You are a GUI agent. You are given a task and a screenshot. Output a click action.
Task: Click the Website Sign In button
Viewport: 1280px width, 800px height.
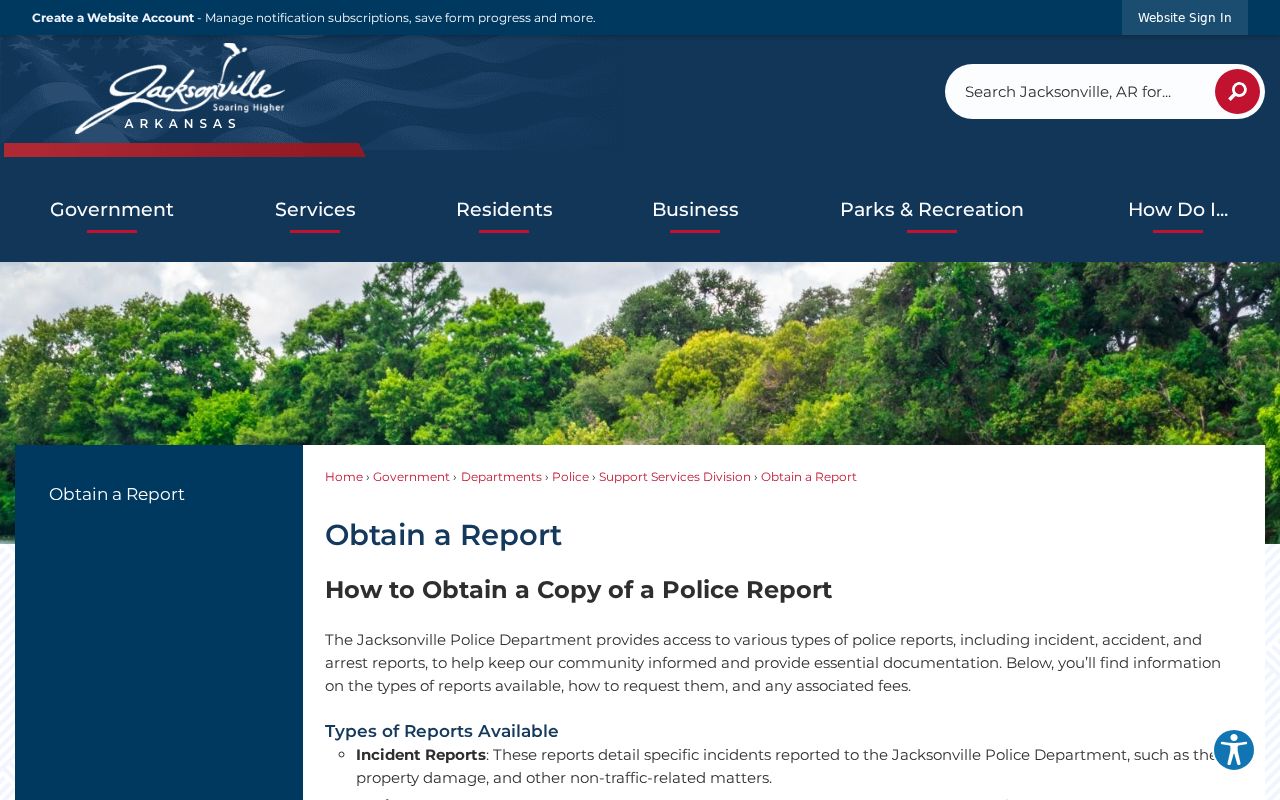click(1185, 18)
